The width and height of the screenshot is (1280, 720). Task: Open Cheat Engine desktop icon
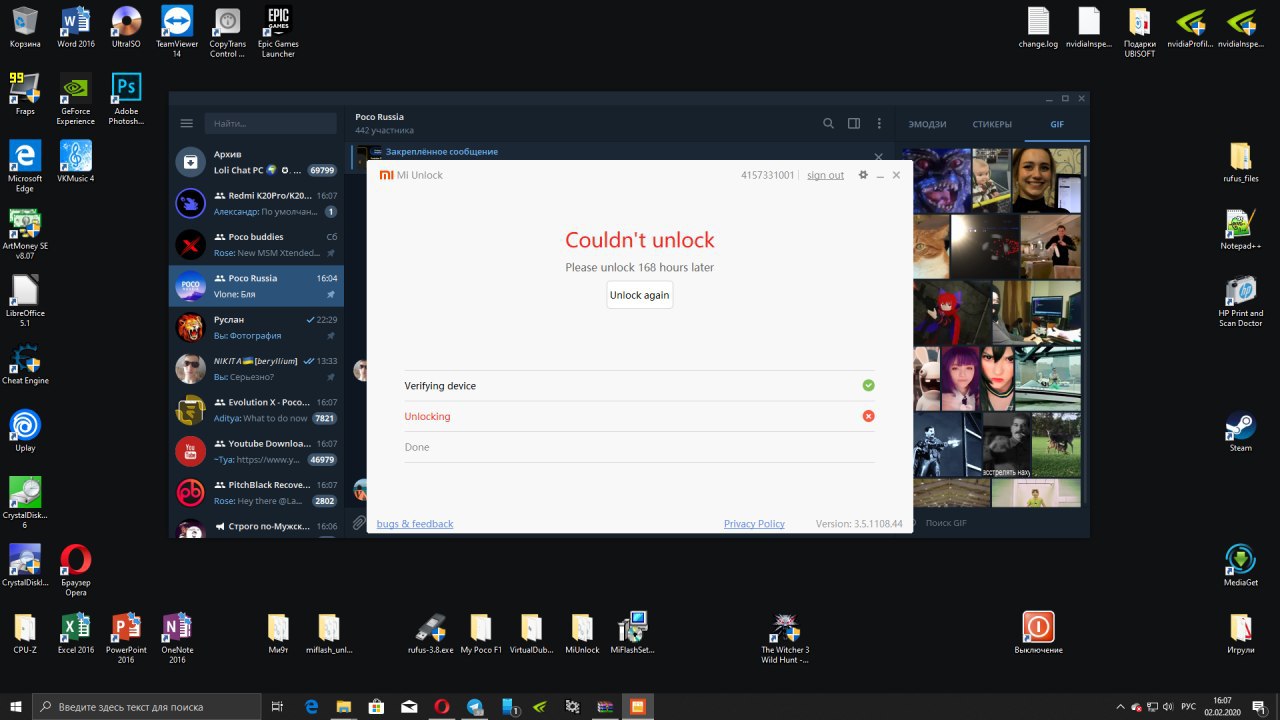[25, 365]
